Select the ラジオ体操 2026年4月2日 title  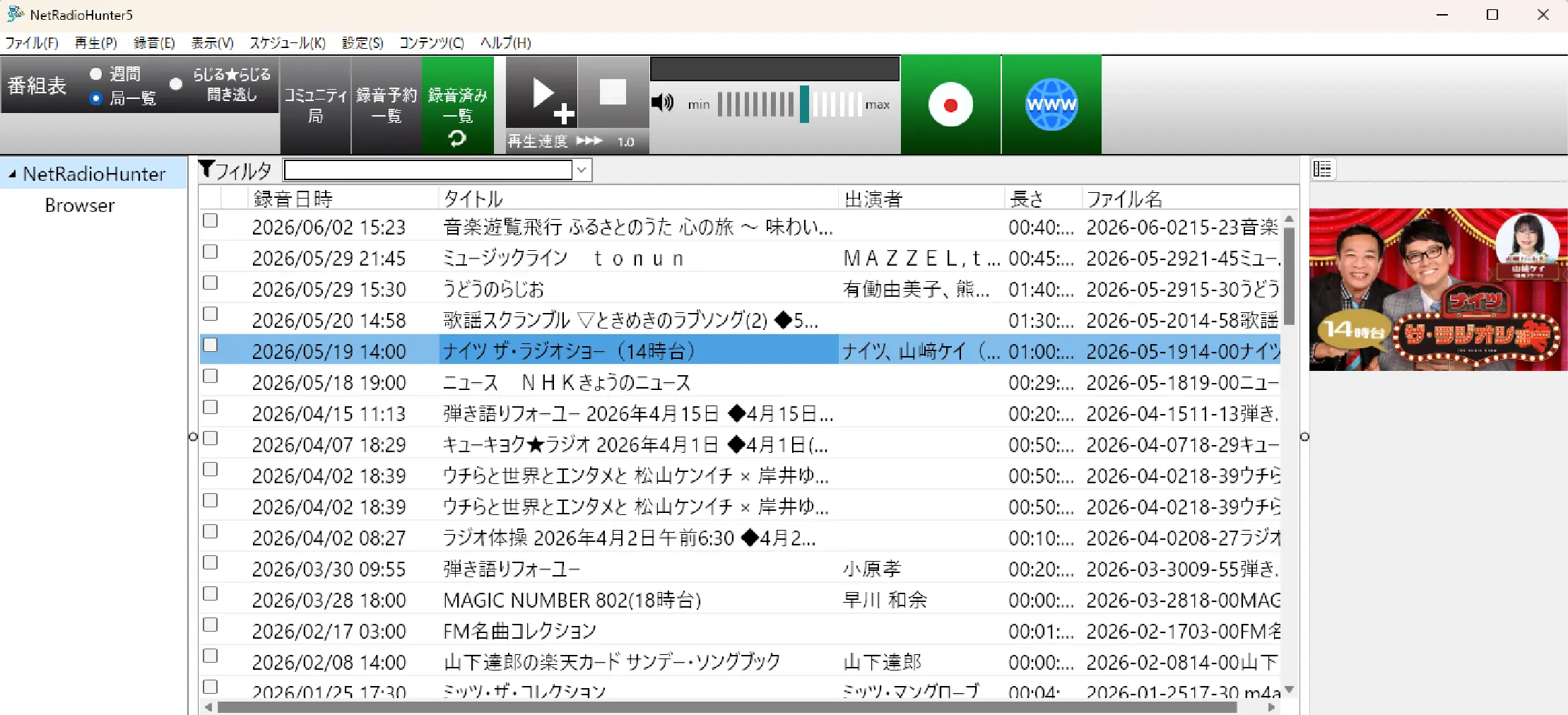629,538
